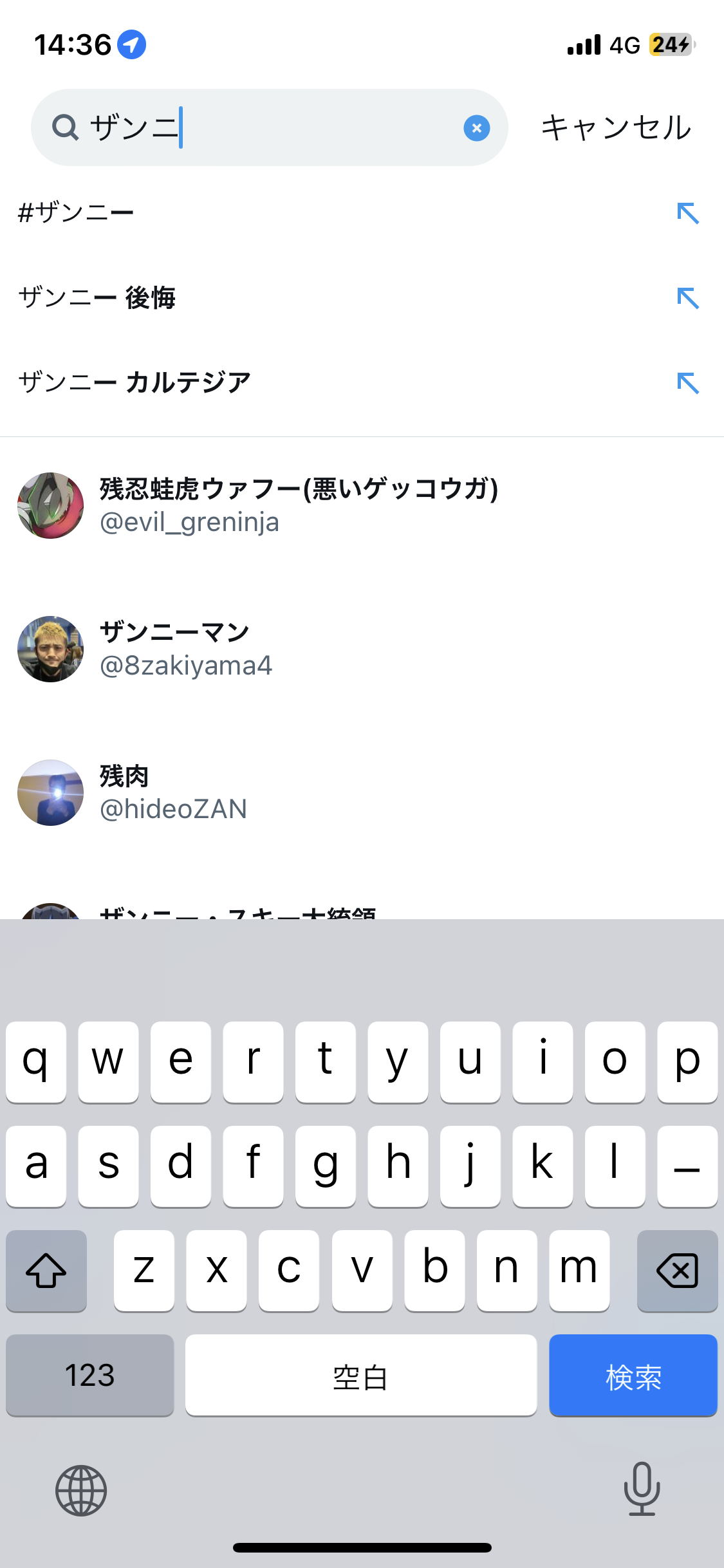Open the ザンニーマン @8zakiyama4 profile
Image resolution: width=724 pixels, height=1568 pixels.
(362, 649)
